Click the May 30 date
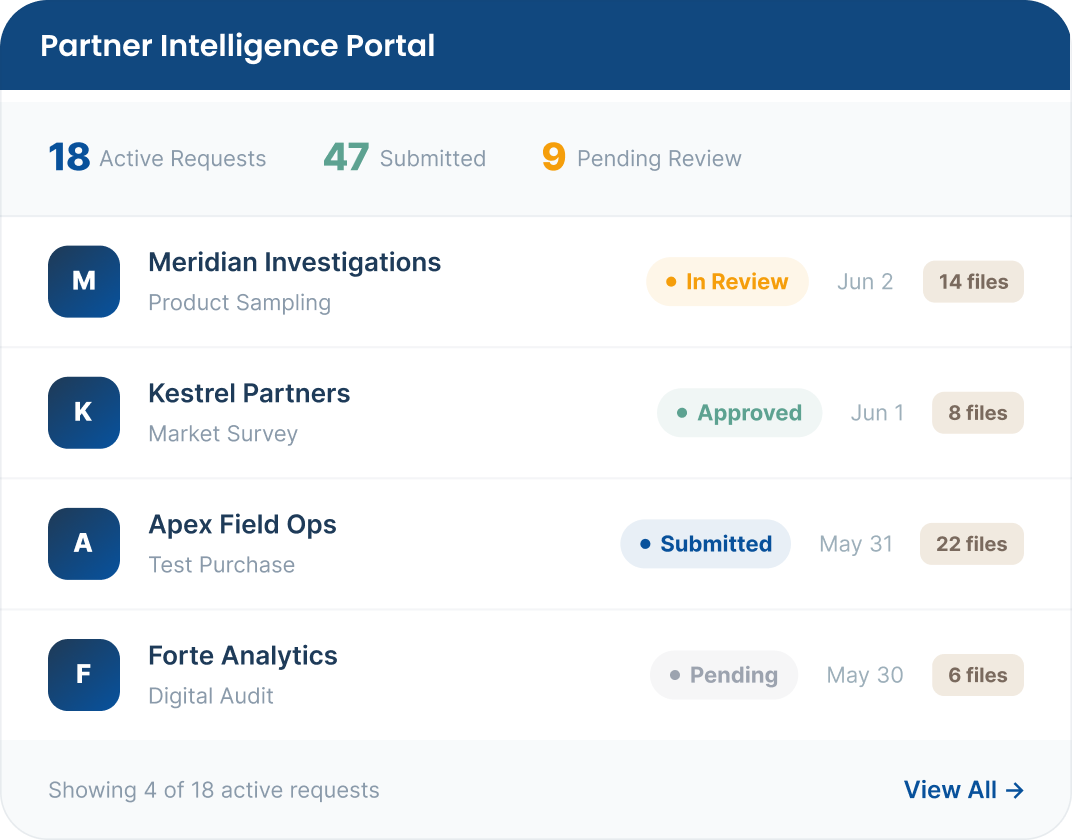This screenshot has width=1072, height=840. pos(865,675)
